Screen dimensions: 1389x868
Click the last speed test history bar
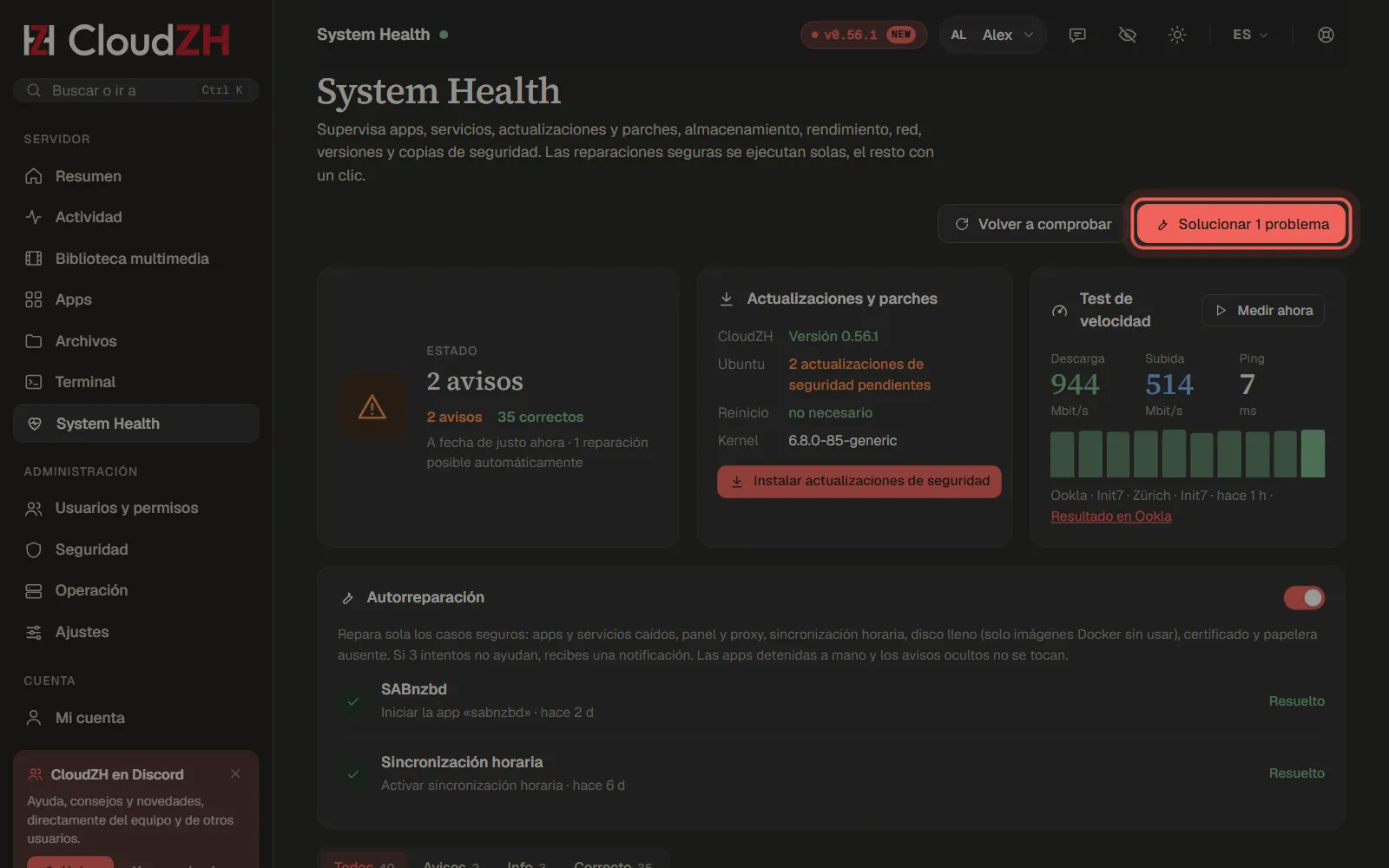coord(1313,453)
